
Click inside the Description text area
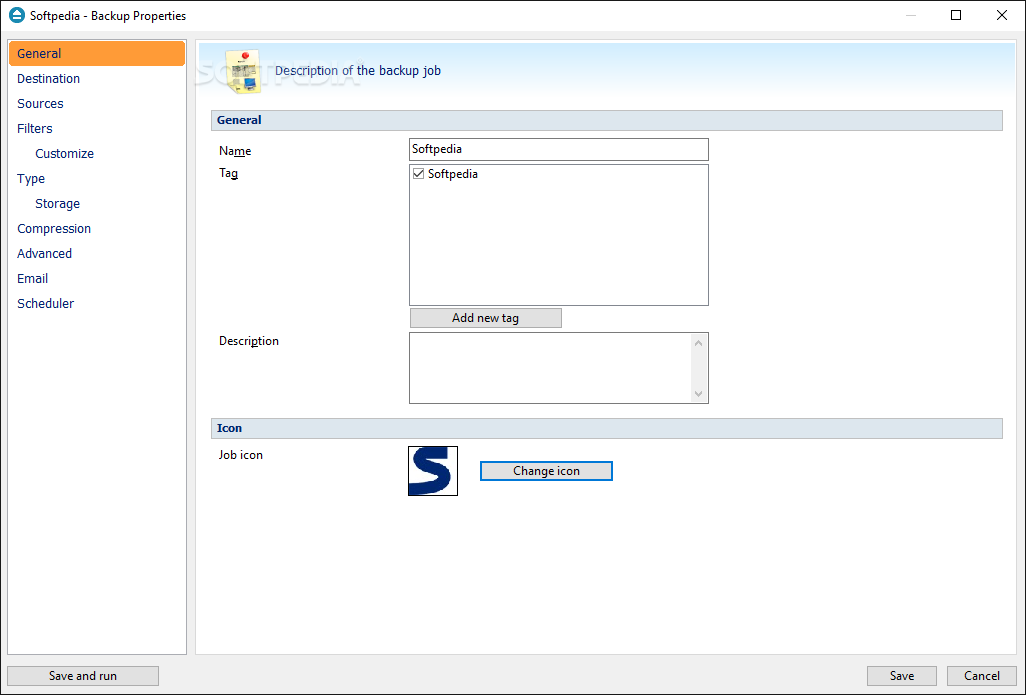tap(550, 368)
